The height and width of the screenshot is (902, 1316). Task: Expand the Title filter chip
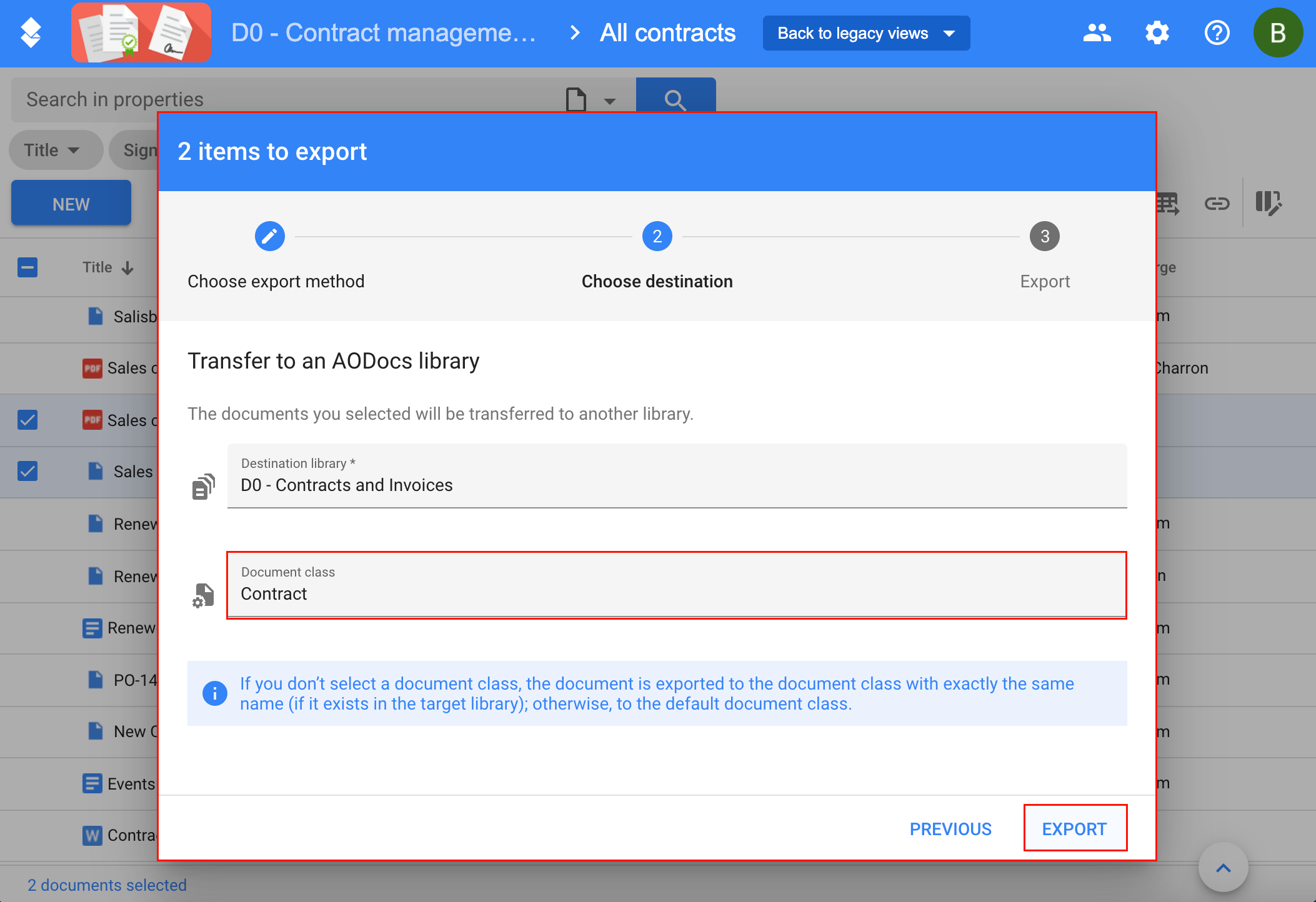pos(55,150)
